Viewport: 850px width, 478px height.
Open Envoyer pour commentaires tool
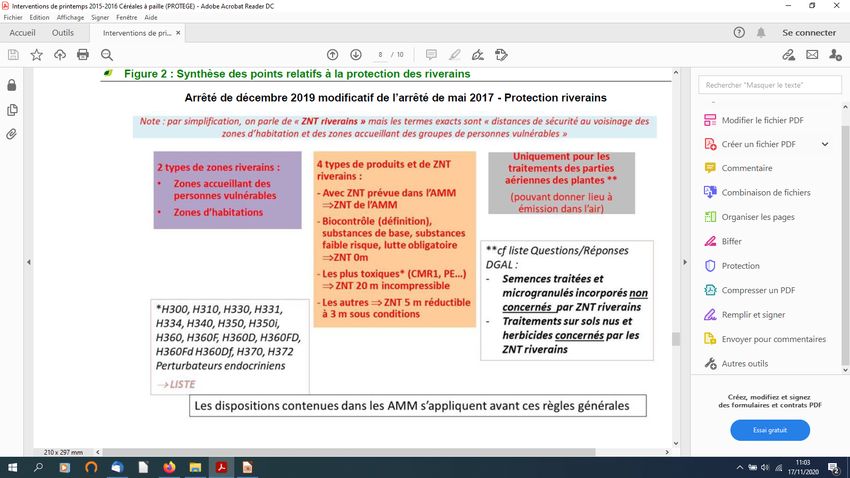[x=773, y=339]
